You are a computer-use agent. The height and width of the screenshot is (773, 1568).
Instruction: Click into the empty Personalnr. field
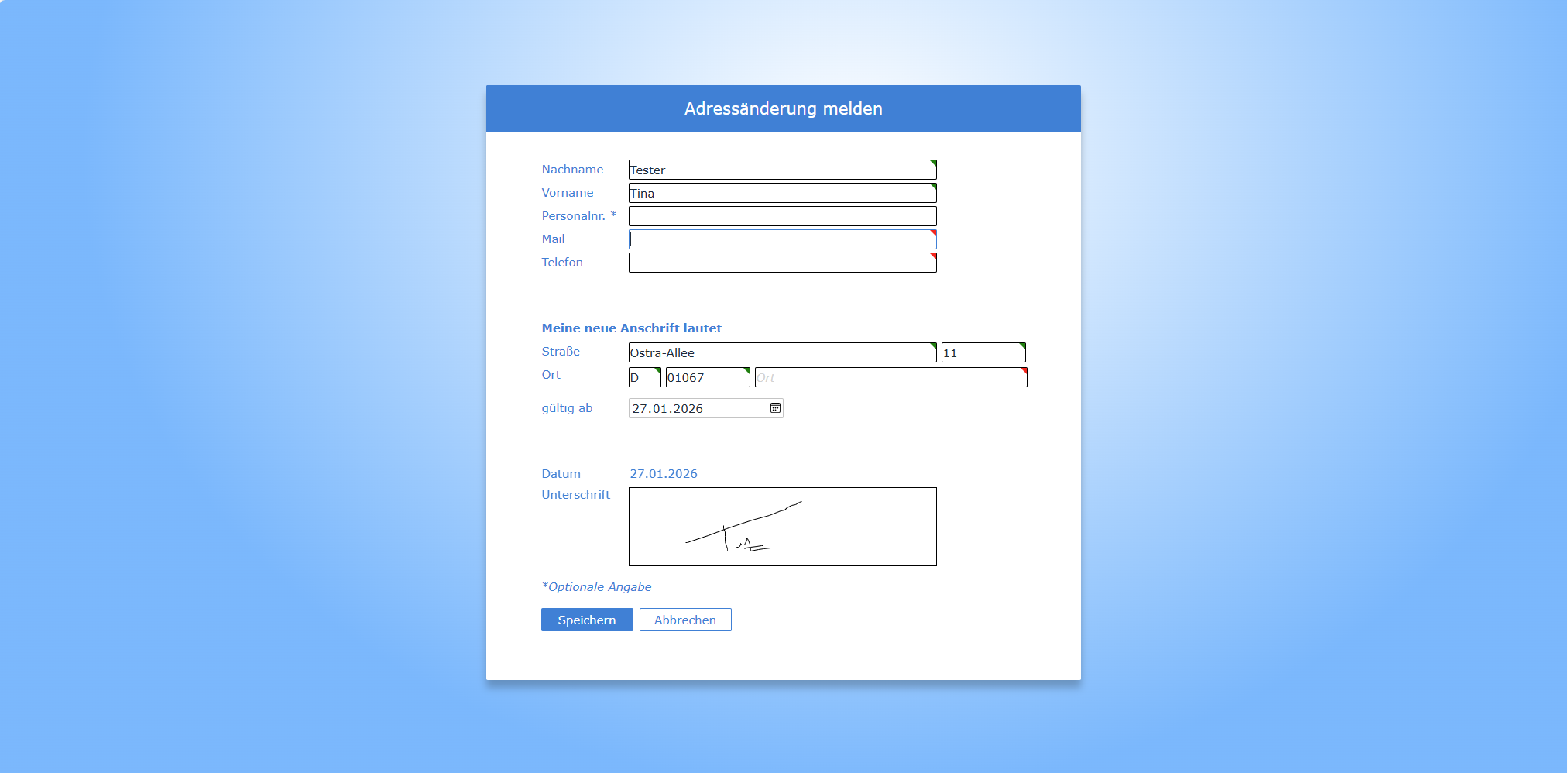pyautogui.click(x=782, y=216)
